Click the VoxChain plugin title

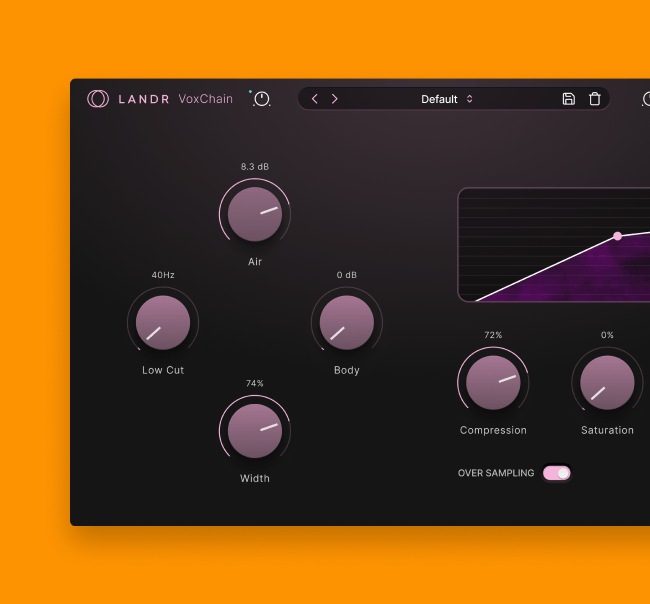[x=206, y=99]
